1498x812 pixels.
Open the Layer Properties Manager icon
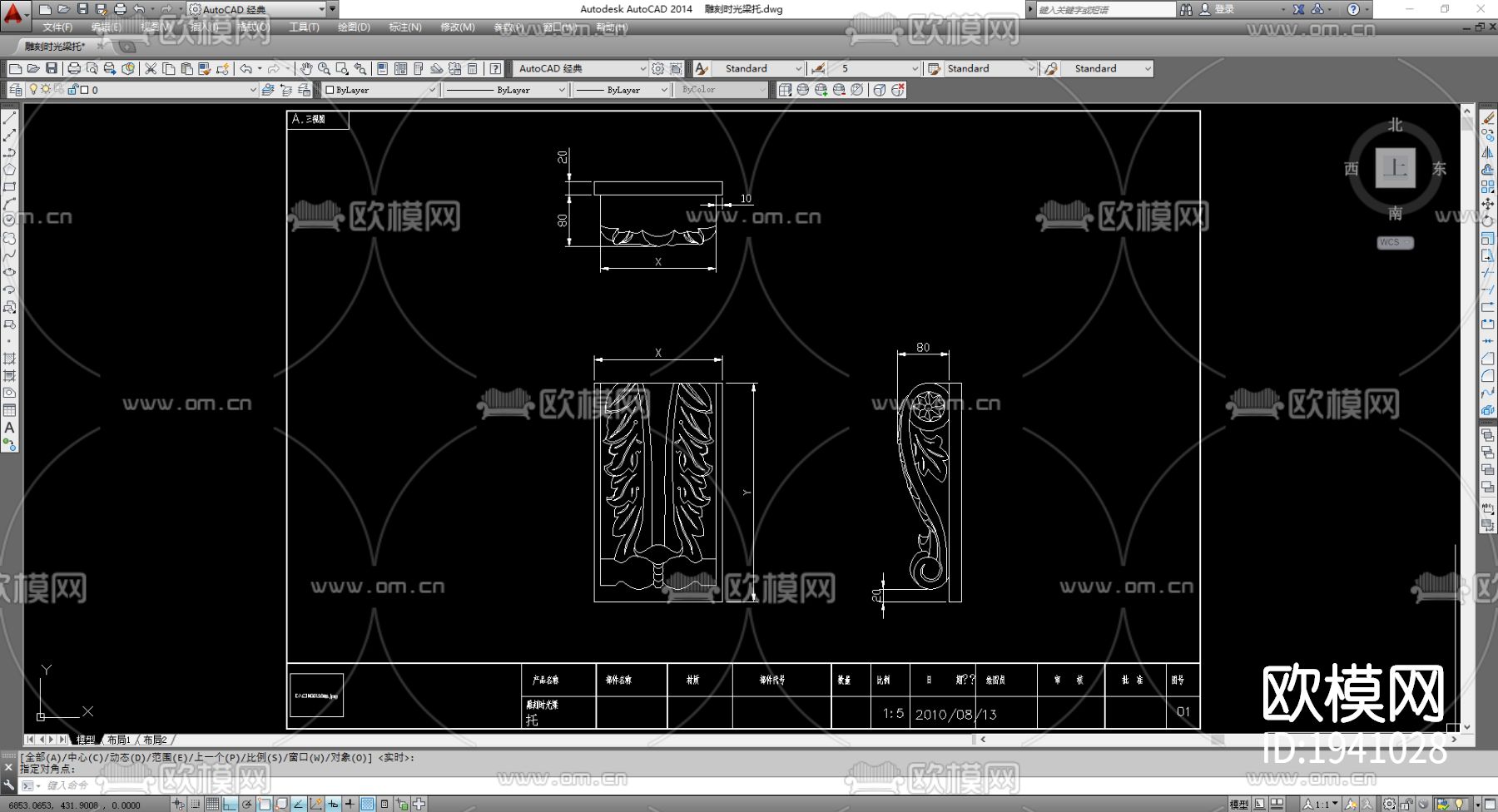(x=16, y=90)
